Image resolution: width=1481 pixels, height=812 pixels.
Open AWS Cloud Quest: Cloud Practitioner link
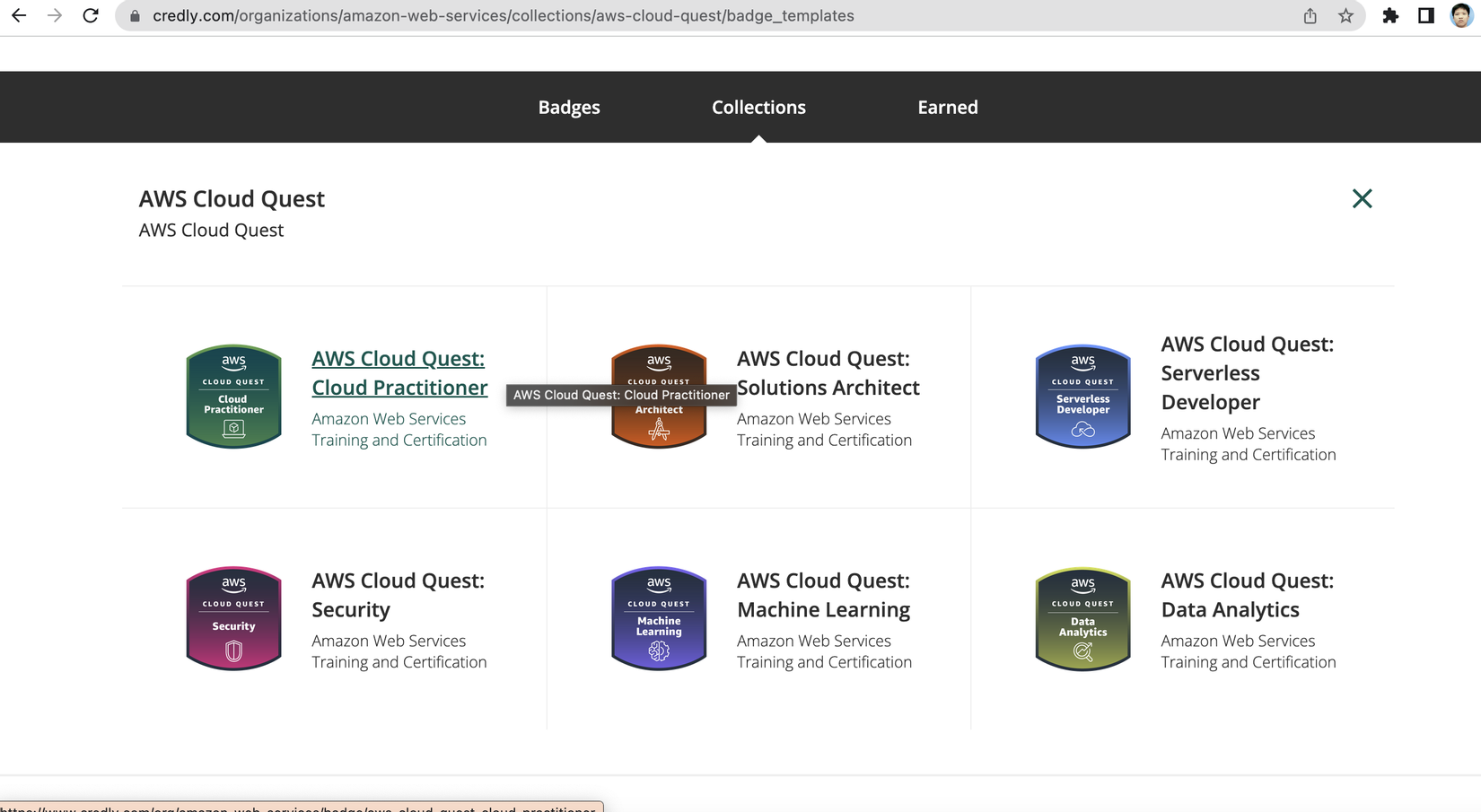[399, 372]
